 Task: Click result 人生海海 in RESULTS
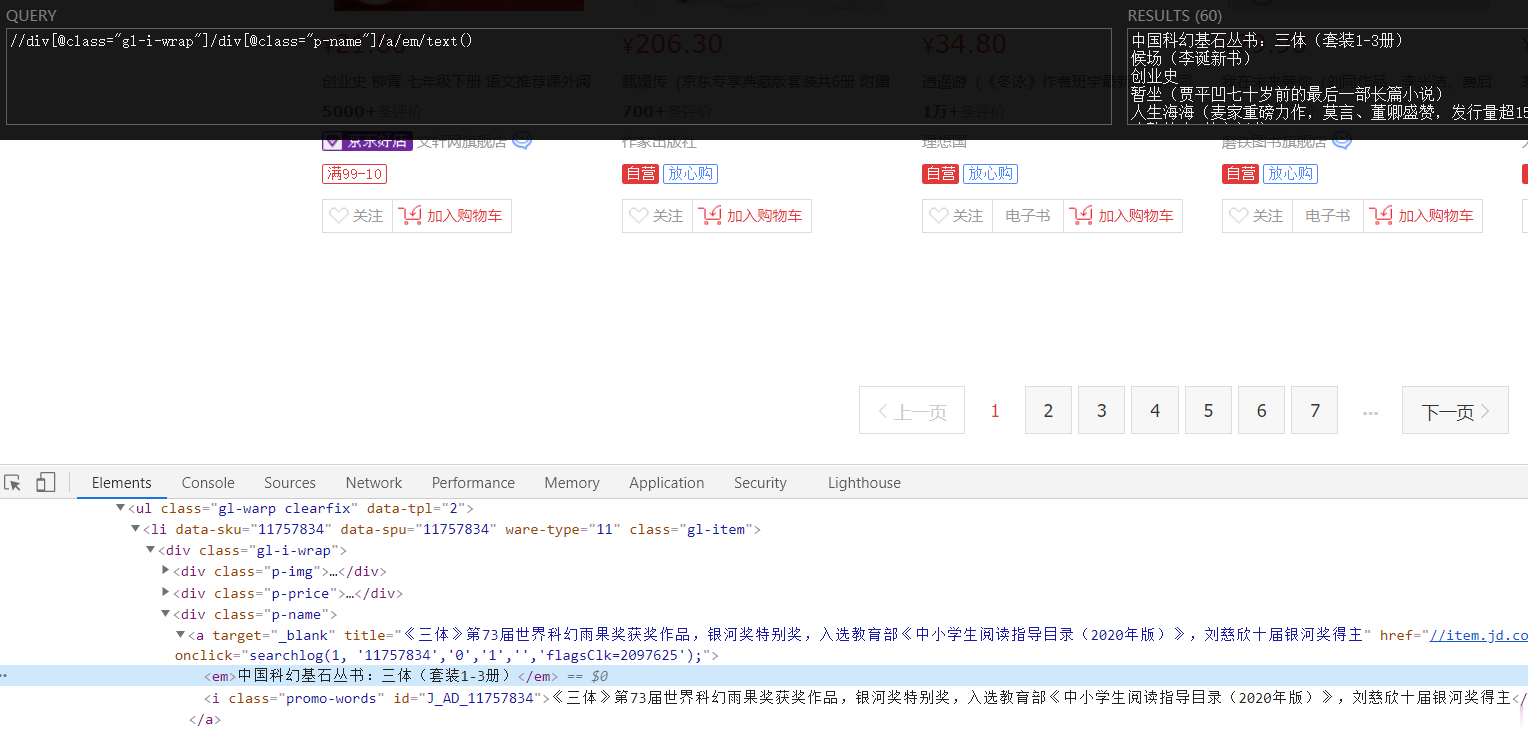pyautogui.click(x=1329, y=112)
